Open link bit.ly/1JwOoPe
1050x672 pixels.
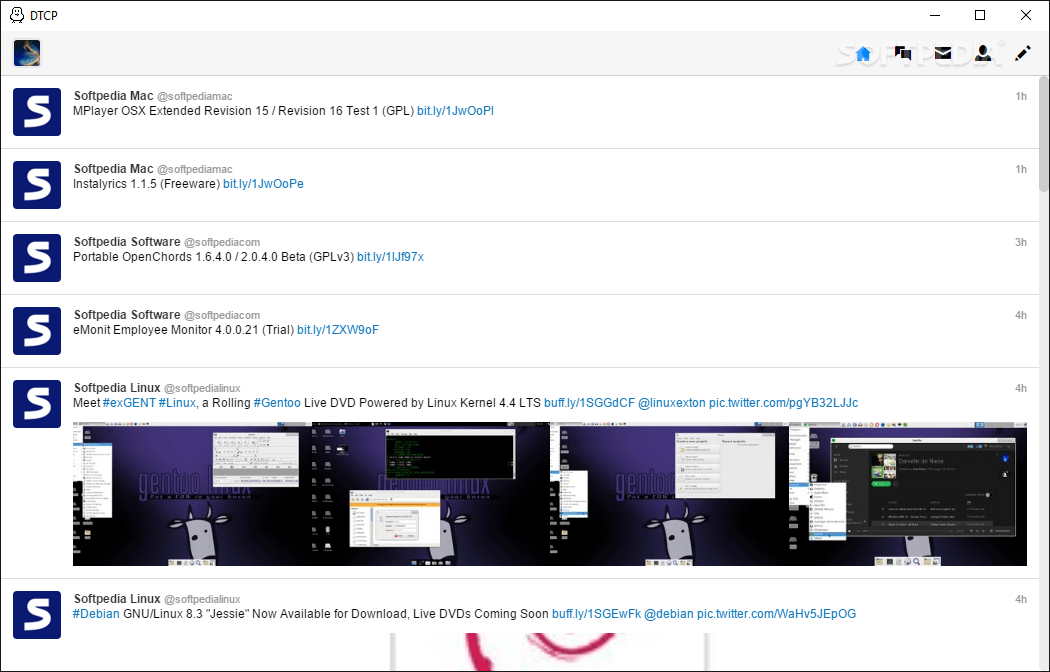[x=263, y=184]
